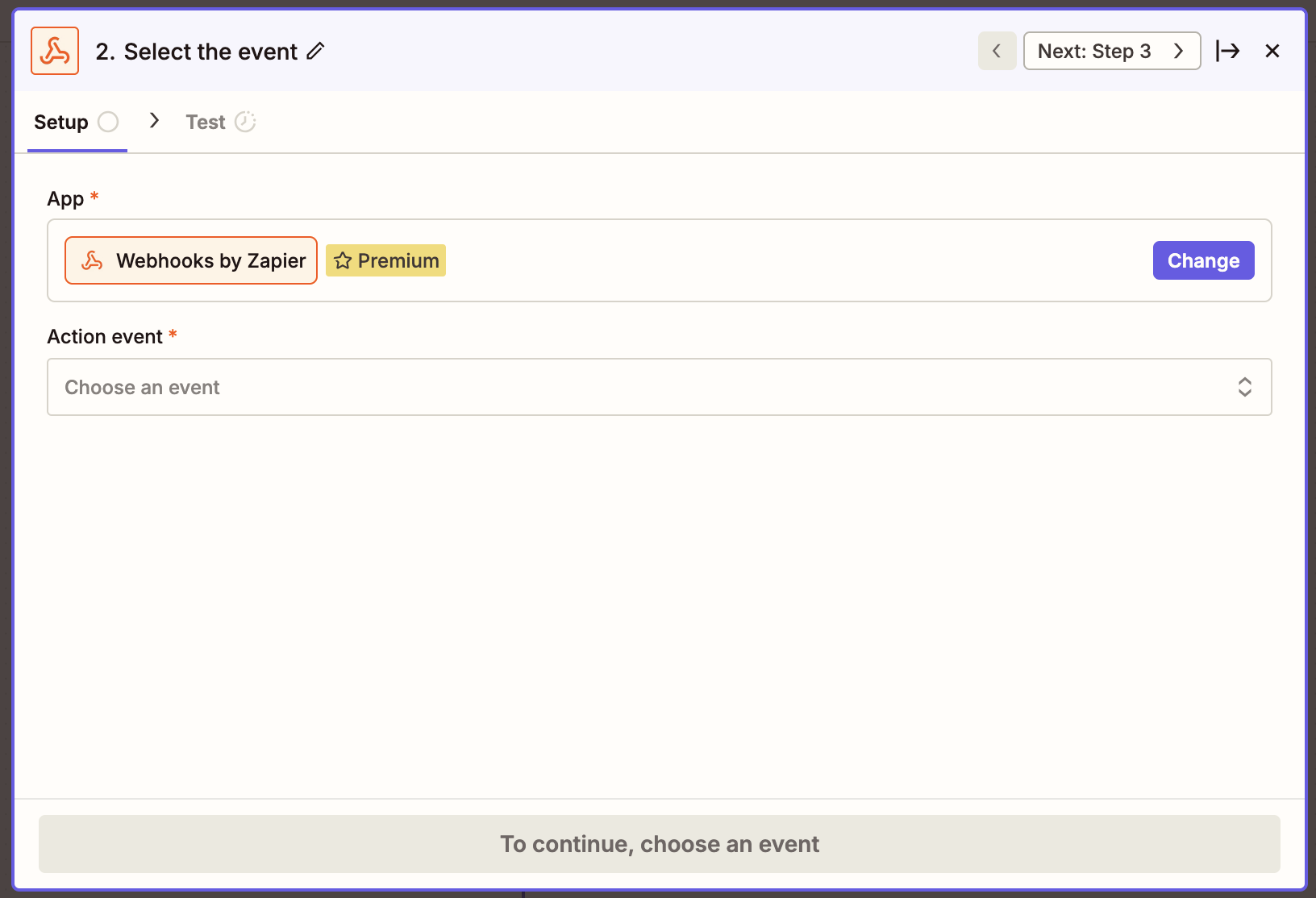Click the pencil icon to rename the step
Viewport: 1316px width, 898px height.
(x=316, y=51)
